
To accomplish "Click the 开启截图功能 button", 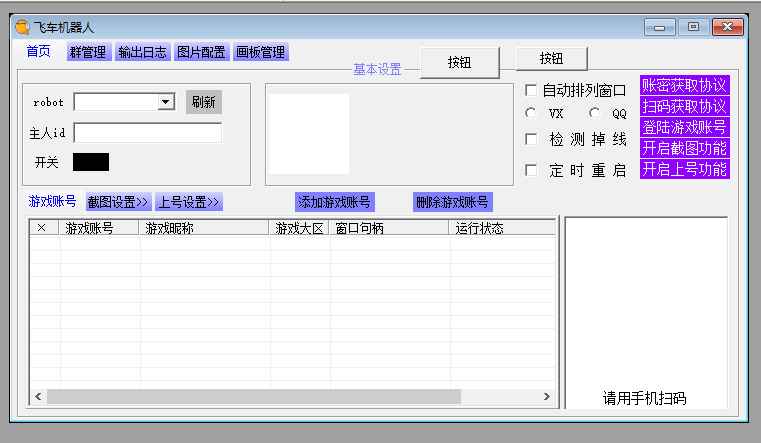I will click(x=685, y=148).
